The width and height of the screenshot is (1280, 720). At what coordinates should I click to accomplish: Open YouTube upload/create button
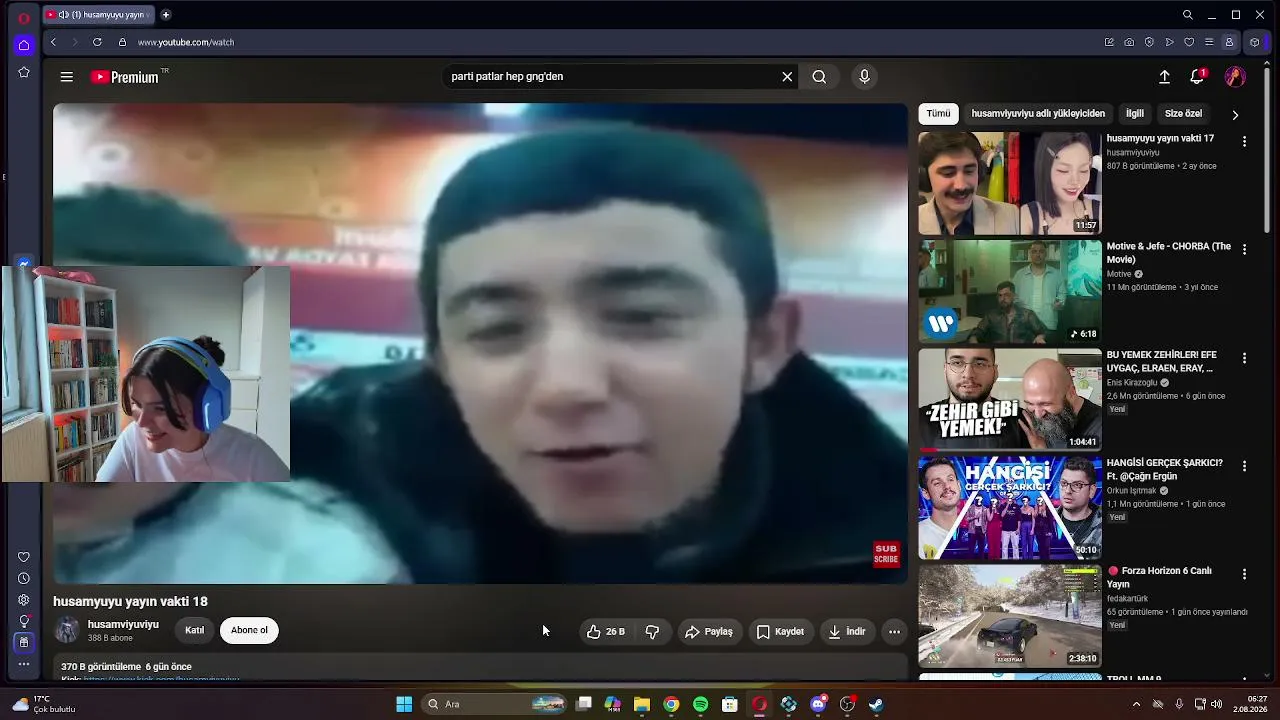pyautogui.click(x=1164, y=77)
